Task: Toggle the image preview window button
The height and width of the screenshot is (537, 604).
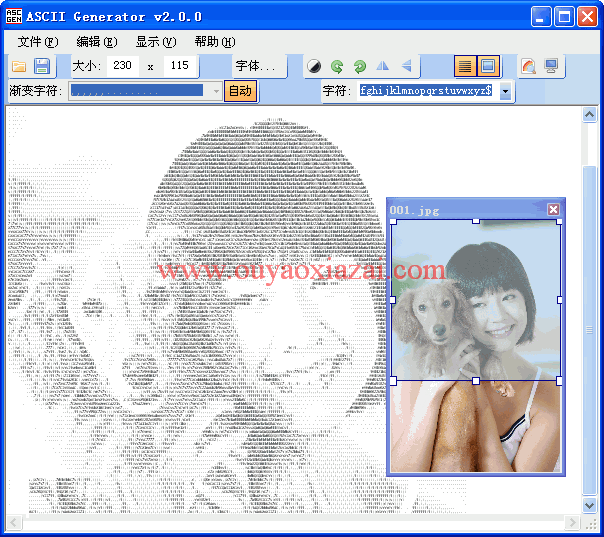Action: (x=488, y=66)
